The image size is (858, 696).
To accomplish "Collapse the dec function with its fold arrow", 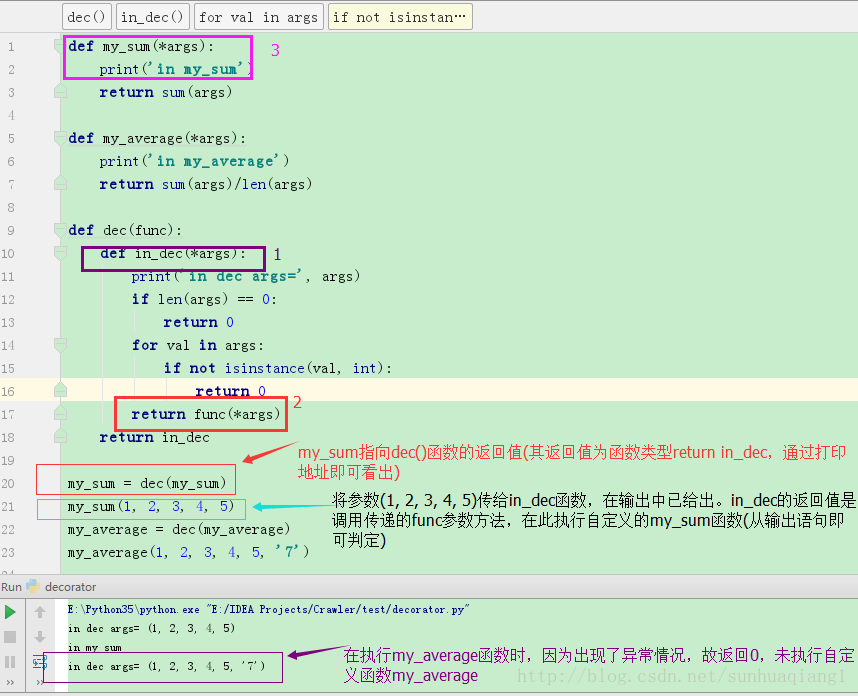I will [60, 228].
